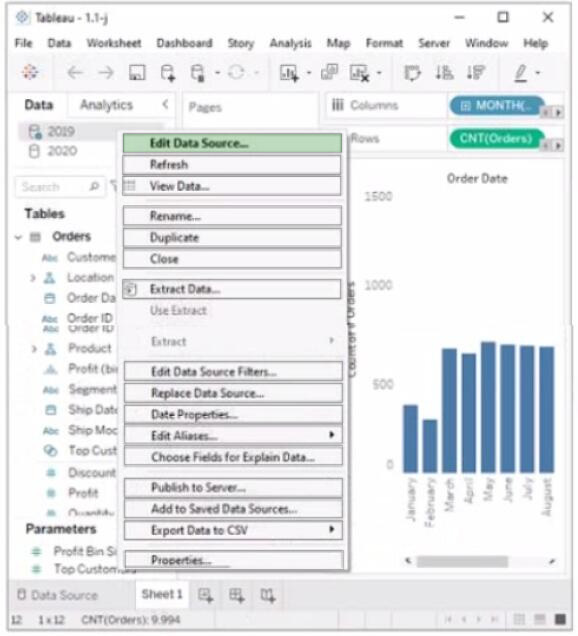Switch to the Analytics pane tab
This screenshot has width=578, height=636.
point(106,105)
